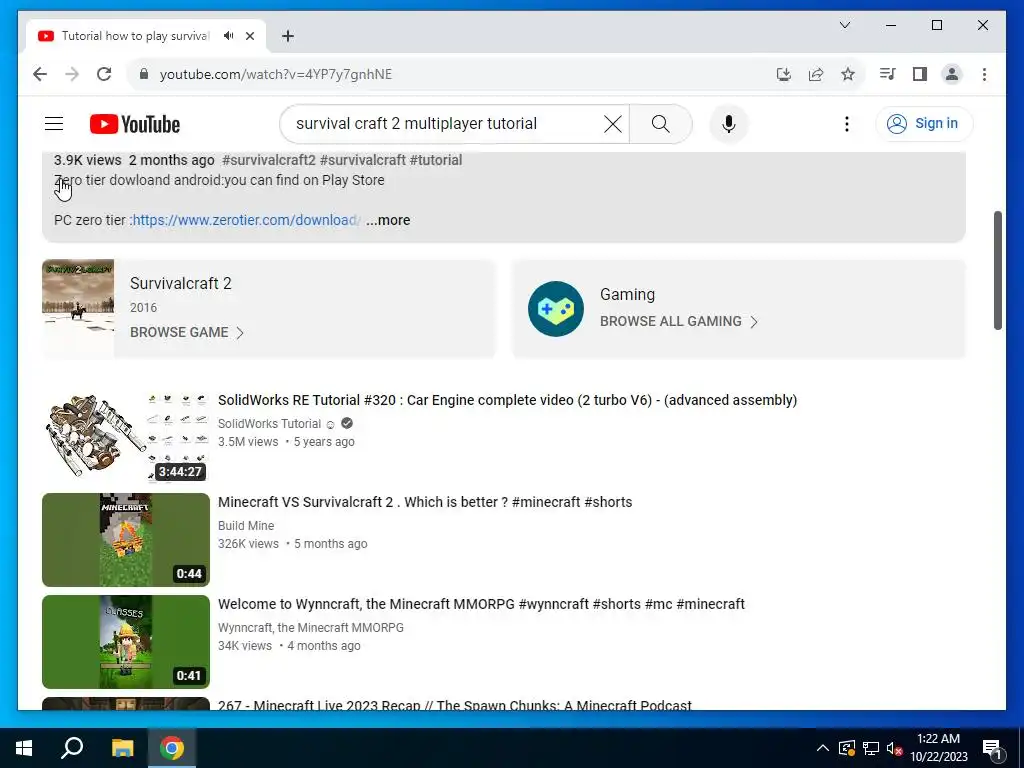Open SolidWorks Car Engine video thumbnail
The width and height of the screenshot is (1024, 768).
click(126, 438)
